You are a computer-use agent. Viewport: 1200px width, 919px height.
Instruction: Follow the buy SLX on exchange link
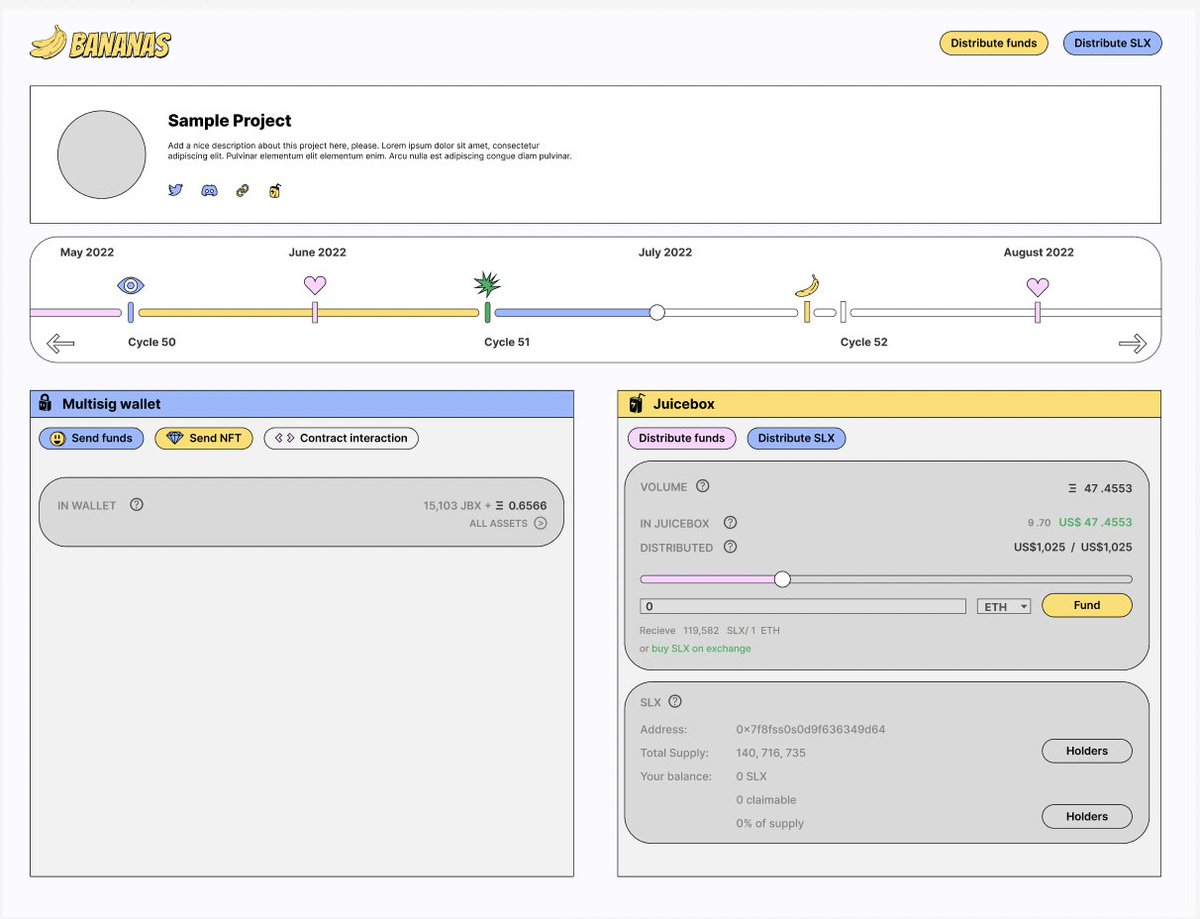701,649
